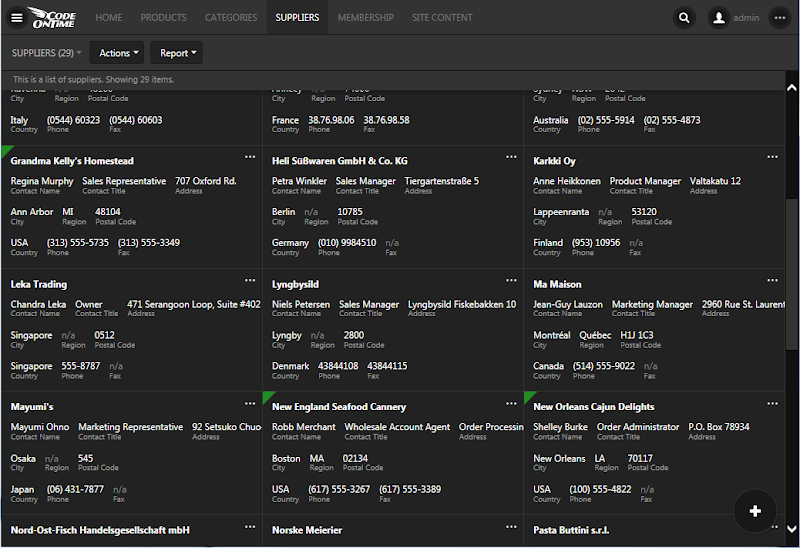Open more options for Leka Trading
Viewport: 800px width, 548px height.
point(250,281)
